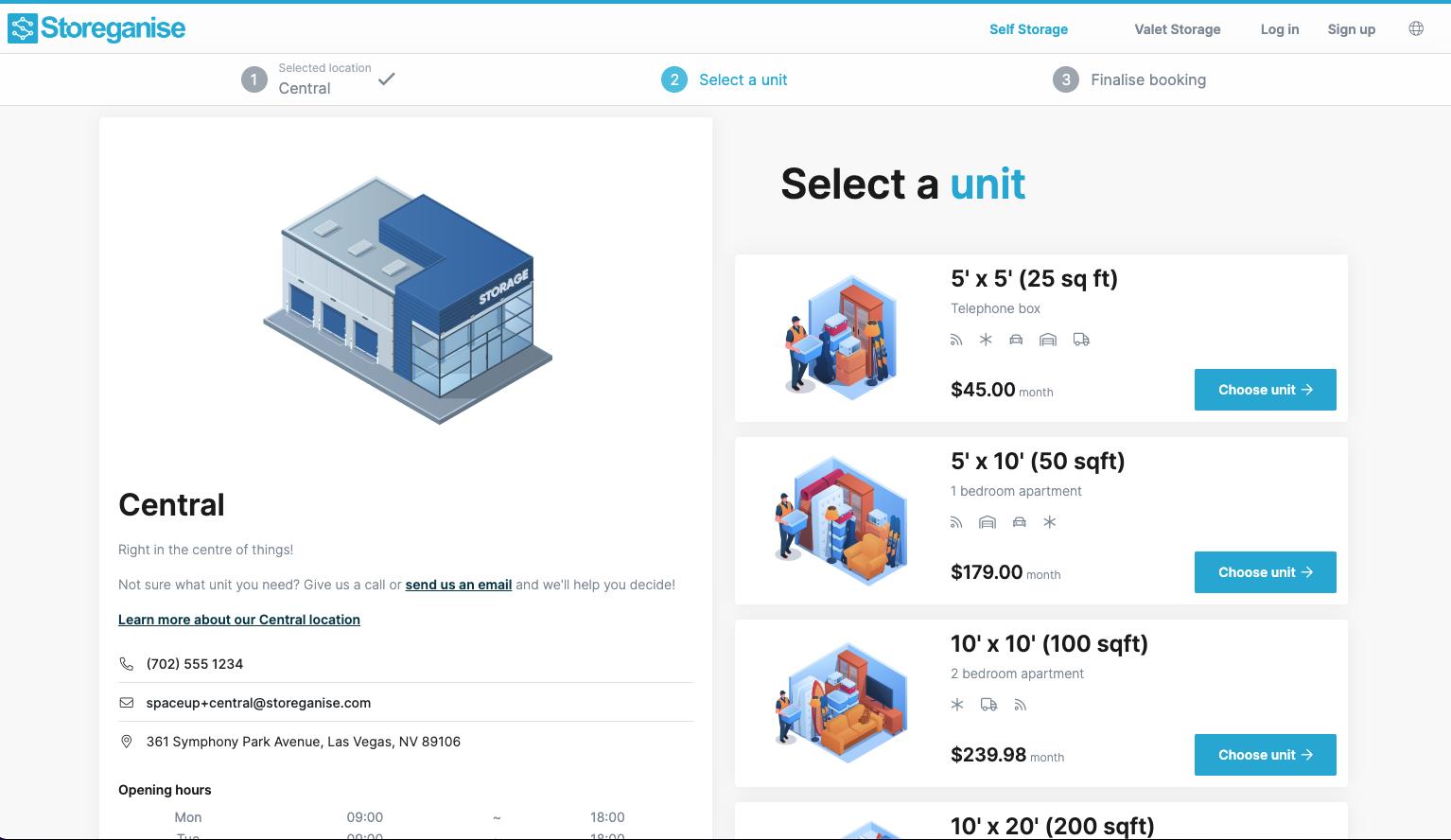Click the envelope icon beside the email address
Screen dimensions: 1451x840
pyautogui.click(x=126, y=703)
